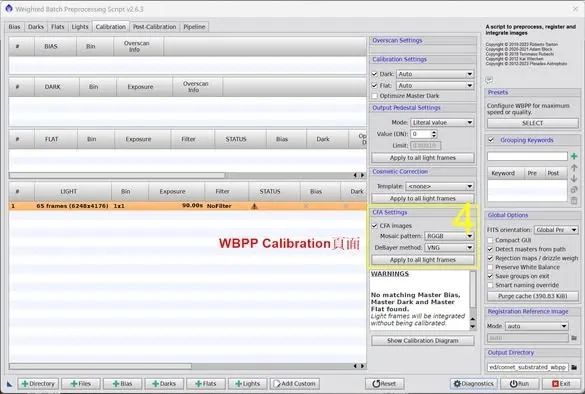Open the DeBayer method VNG dropdown
Screen dimensions: 585x394
coord(449,247)
